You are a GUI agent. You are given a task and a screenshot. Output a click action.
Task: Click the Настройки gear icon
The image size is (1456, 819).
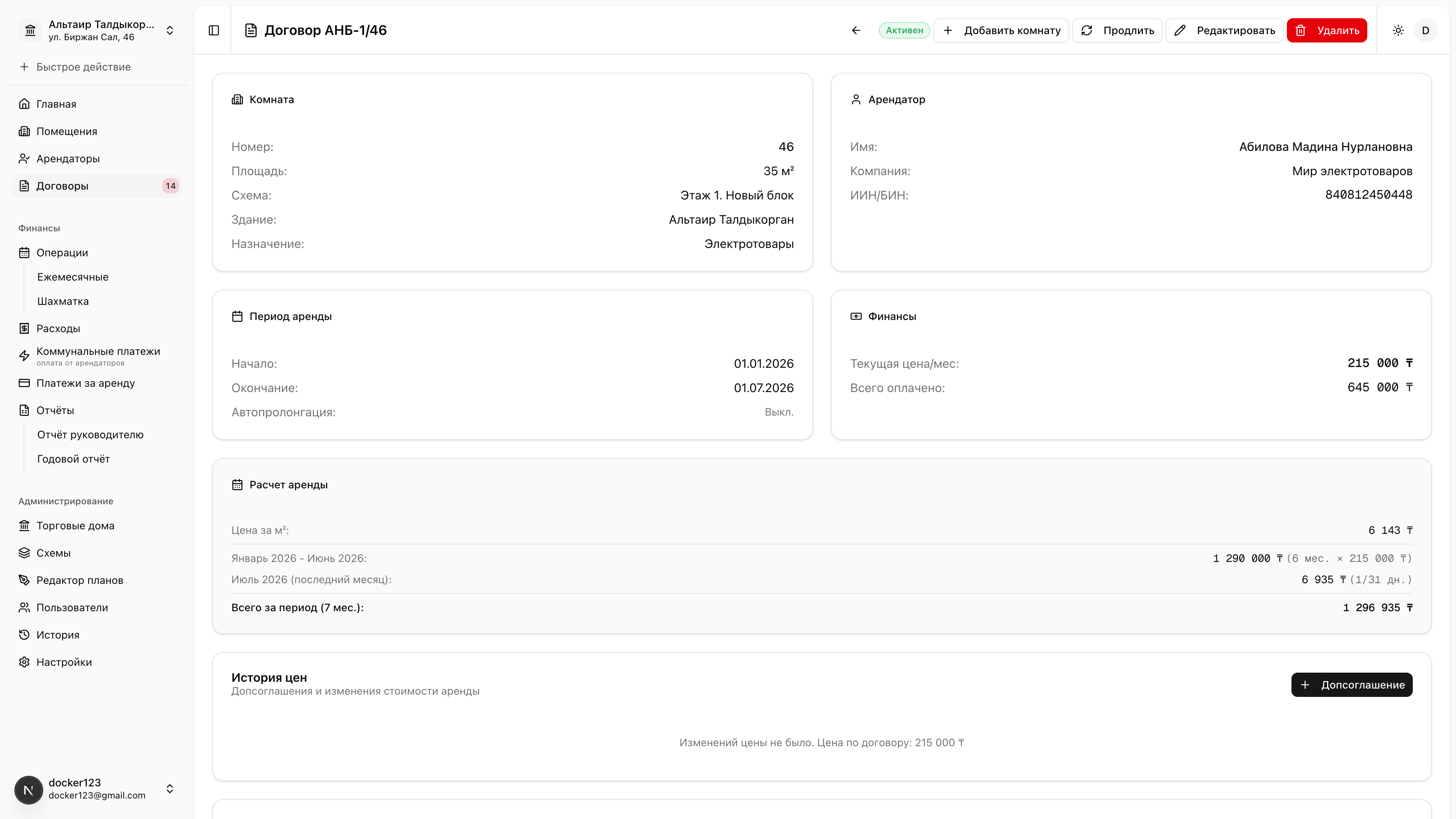[24, 662]
